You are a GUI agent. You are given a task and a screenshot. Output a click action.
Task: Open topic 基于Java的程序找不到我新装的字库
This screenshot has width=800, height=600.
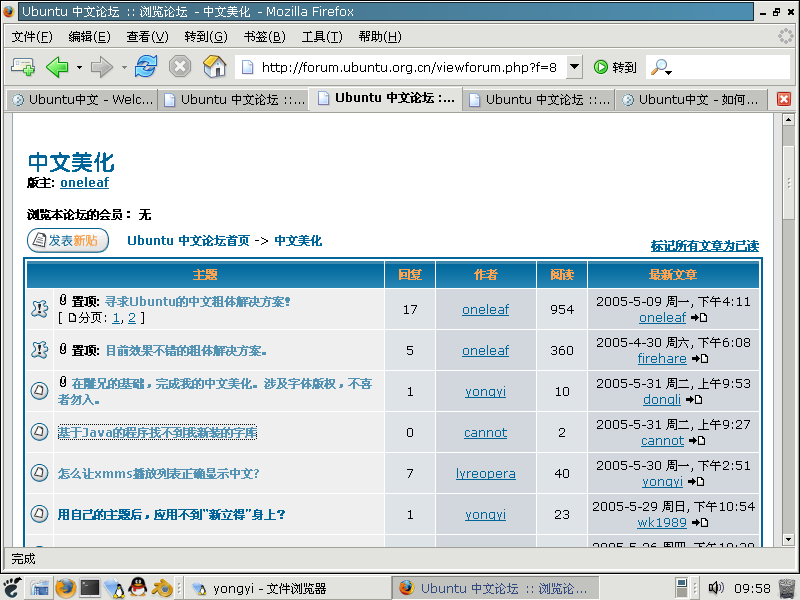click(157, 433)
